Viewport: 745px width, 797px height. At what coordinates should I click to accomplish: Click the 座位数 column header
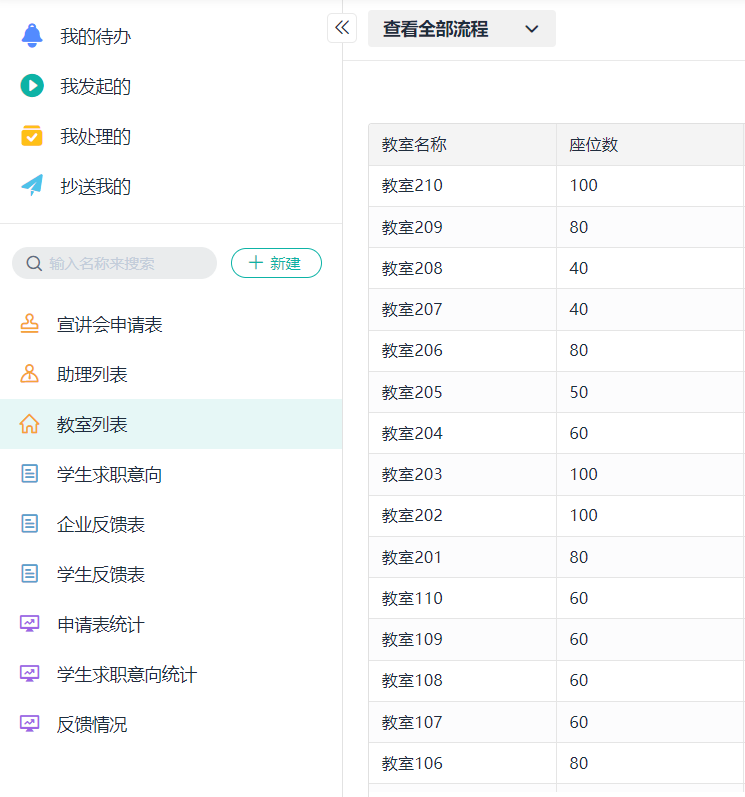pos(594,144)
